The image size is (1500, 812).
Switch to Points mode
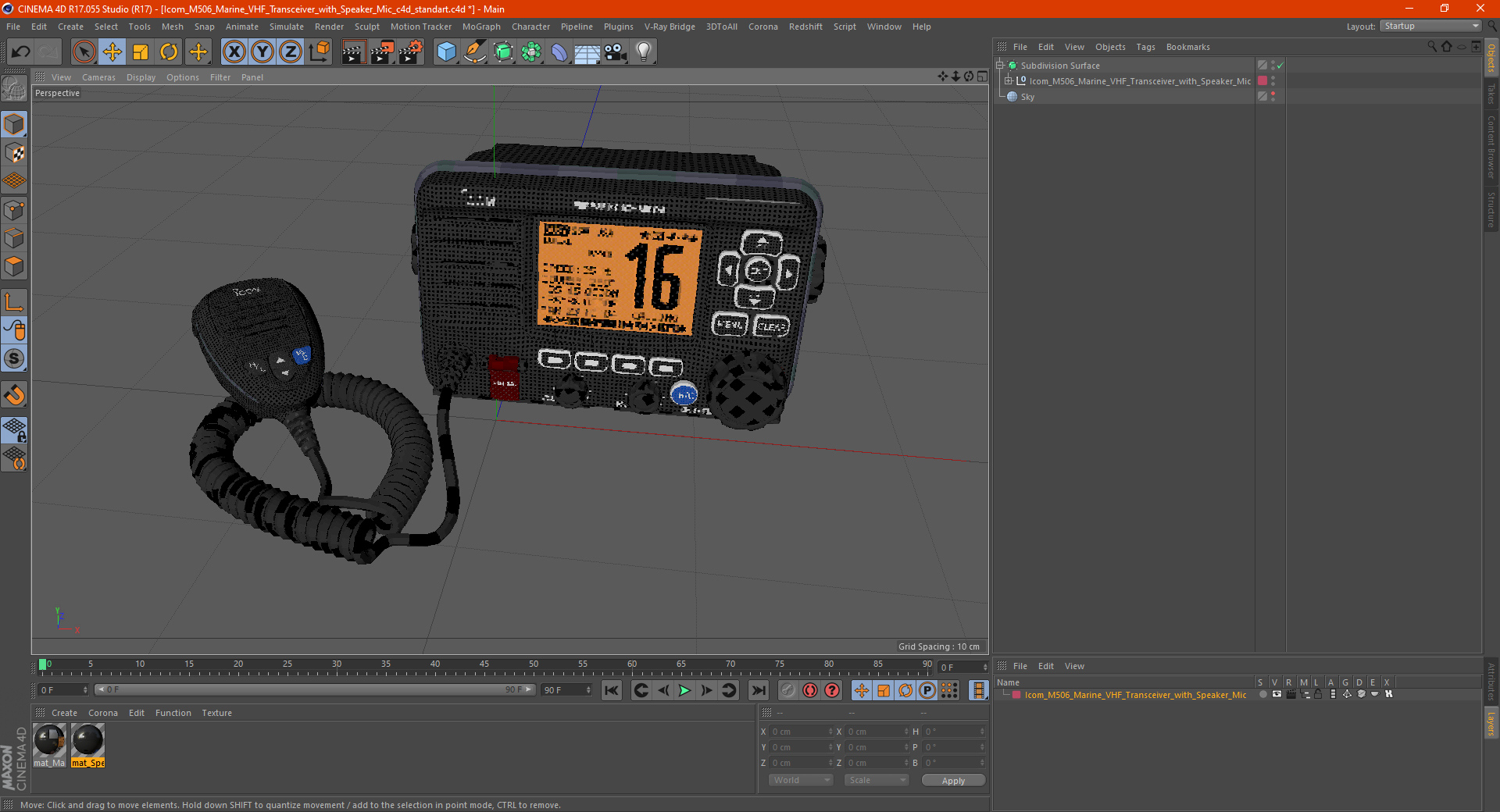tap(14, 210)
